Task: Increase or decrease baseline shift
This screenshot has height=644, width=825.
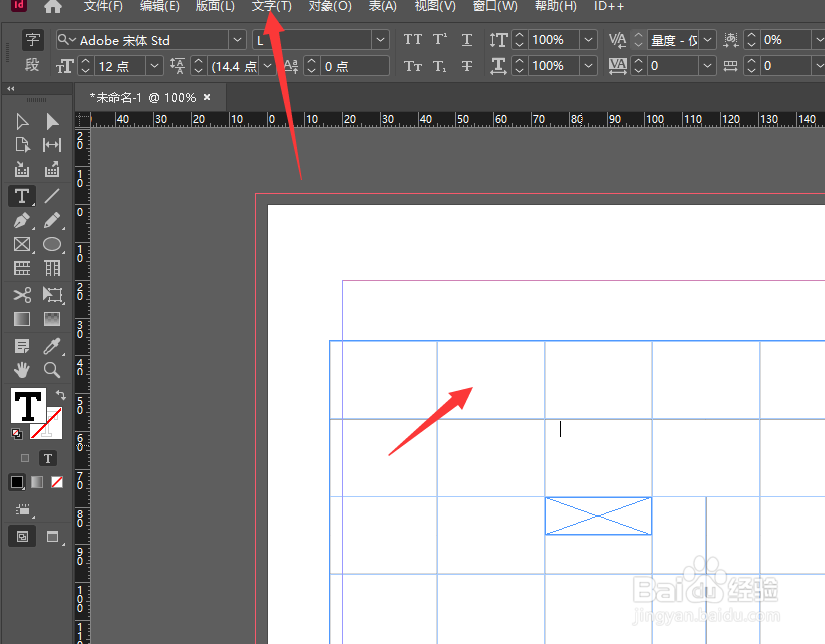Action: (311, 66)
